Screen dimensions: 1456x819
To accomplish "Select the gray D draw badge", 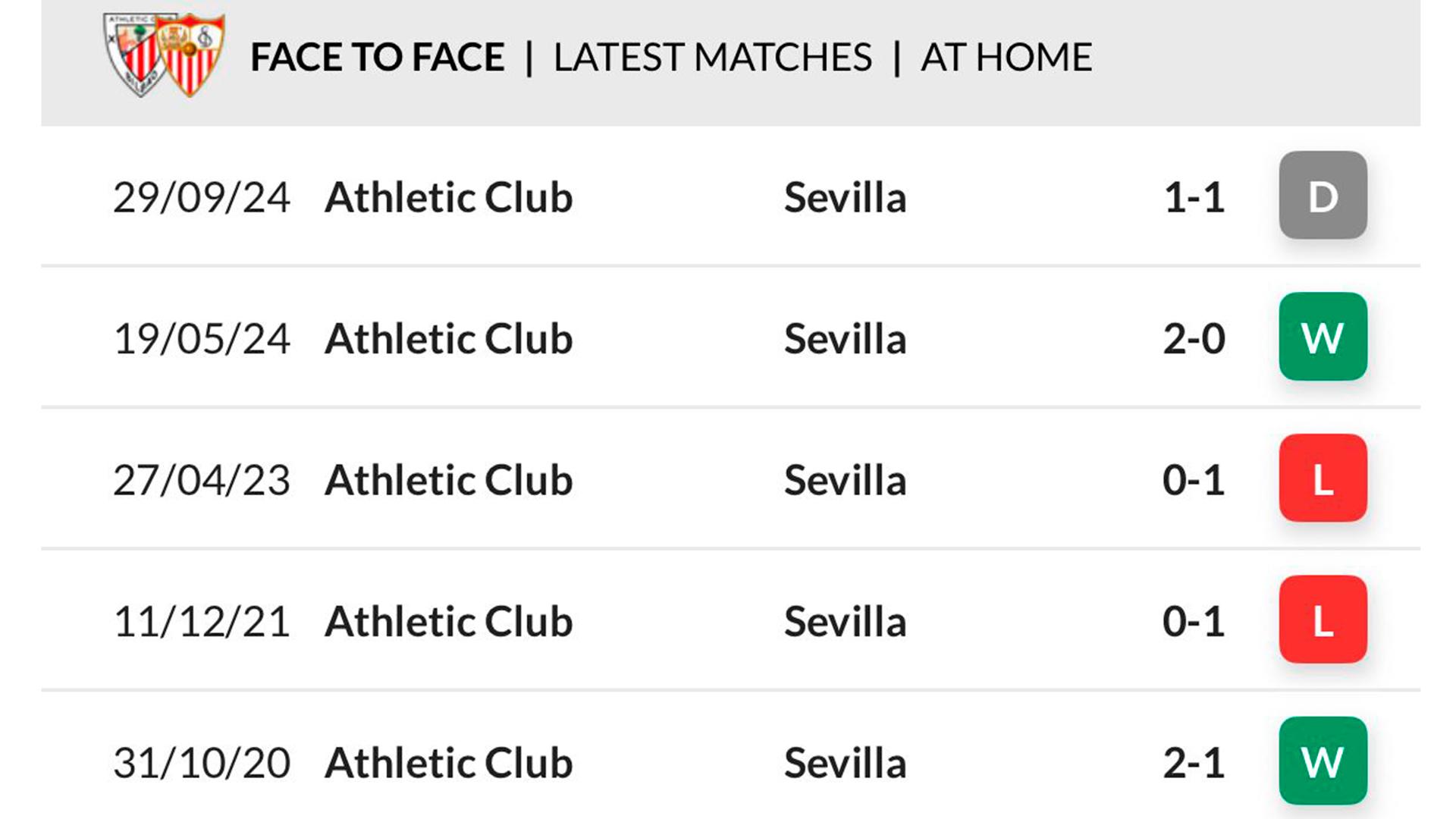I will click(1323, 196).
